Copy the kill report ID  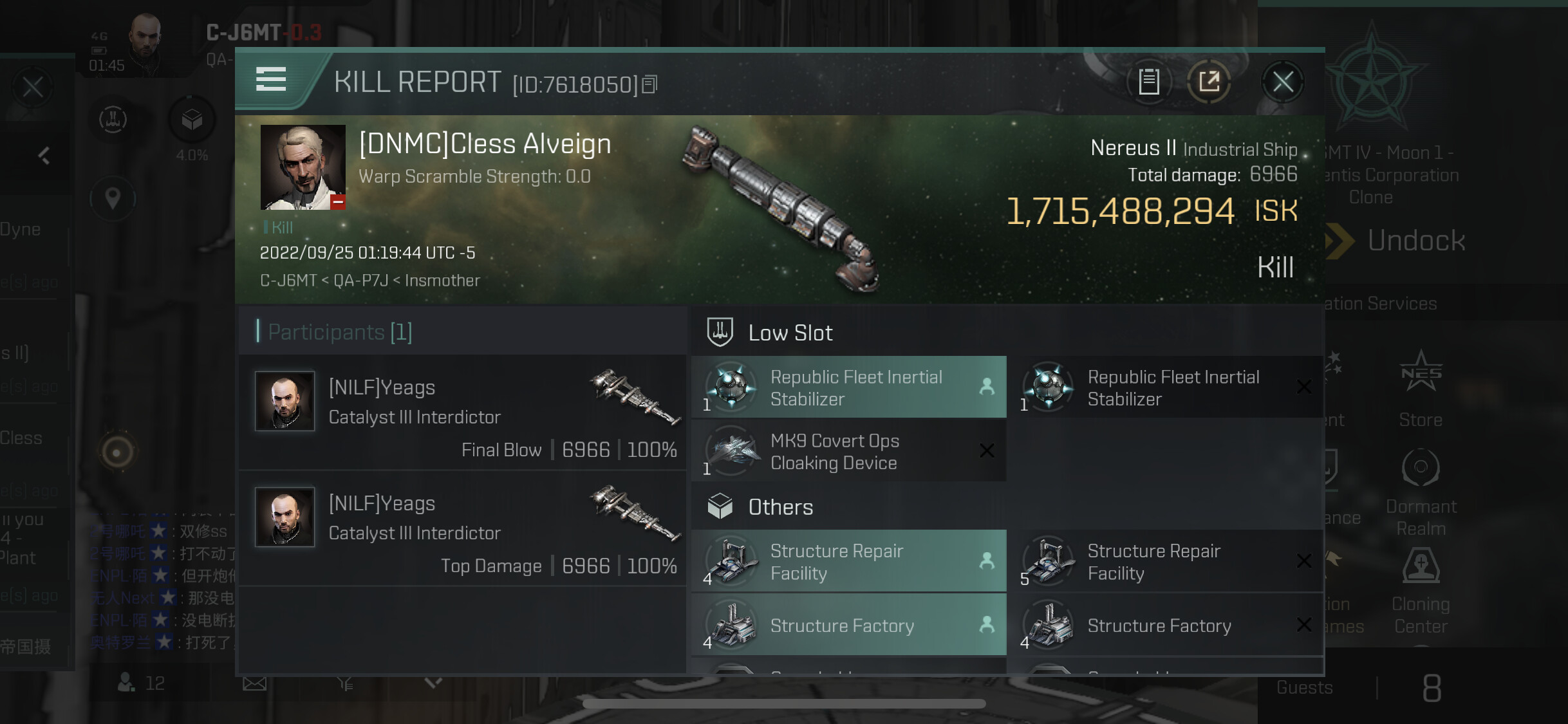[650, 84]
